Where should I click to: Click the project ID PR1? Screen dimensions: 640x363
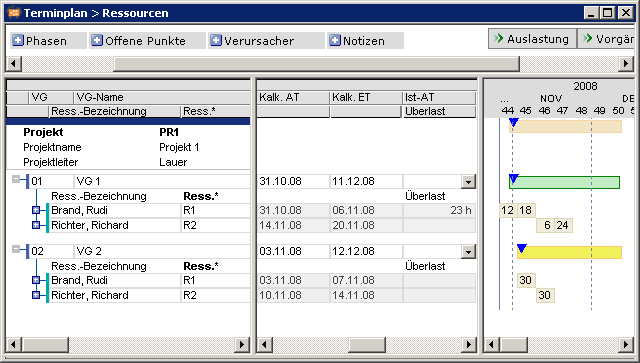169,132
